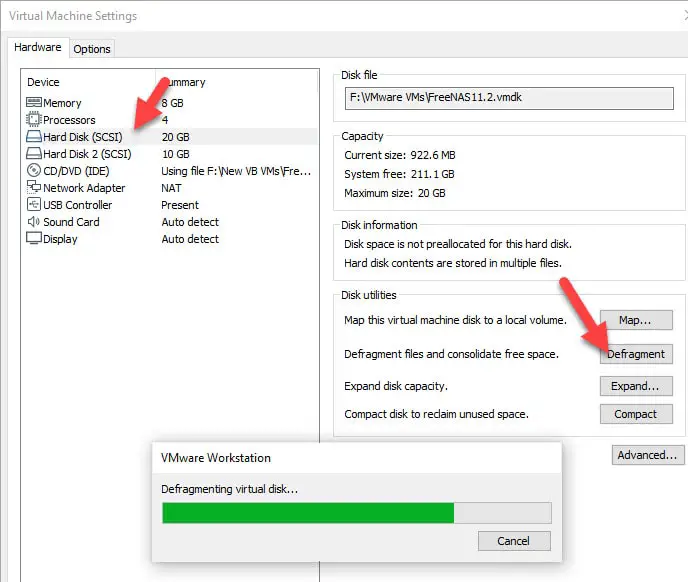
Task: Select the Sound Card row label
Action: click(72, 222)
